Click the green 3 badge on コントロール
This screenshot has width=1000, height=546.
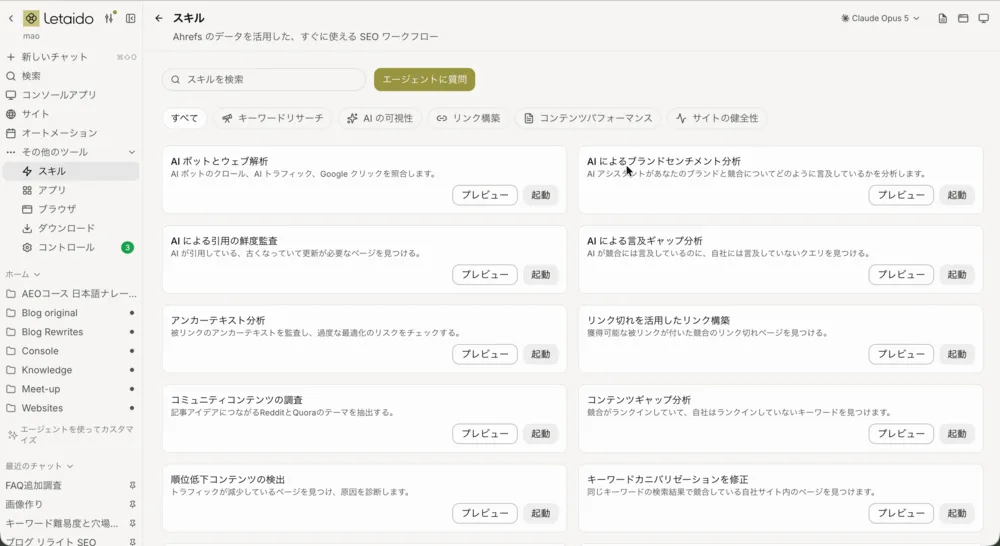tap(128, 247)
